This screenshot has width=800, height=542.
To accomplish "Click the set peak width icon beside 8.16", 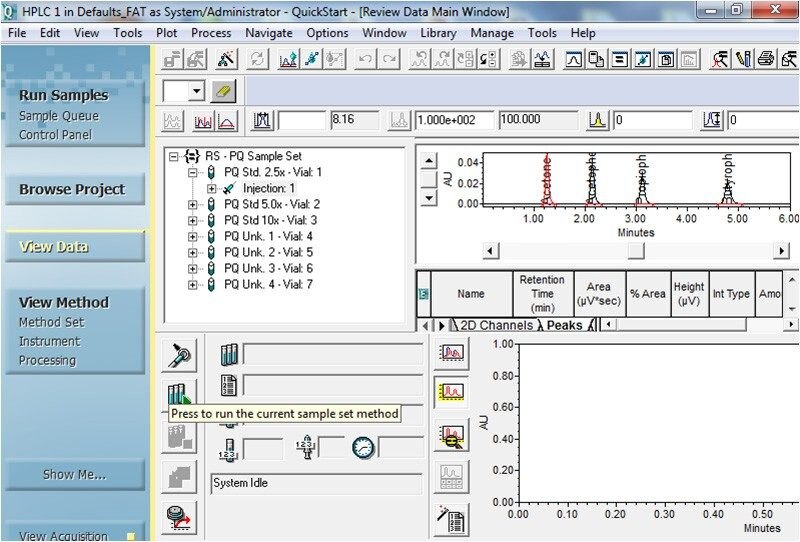I will [x=262, y=121].
